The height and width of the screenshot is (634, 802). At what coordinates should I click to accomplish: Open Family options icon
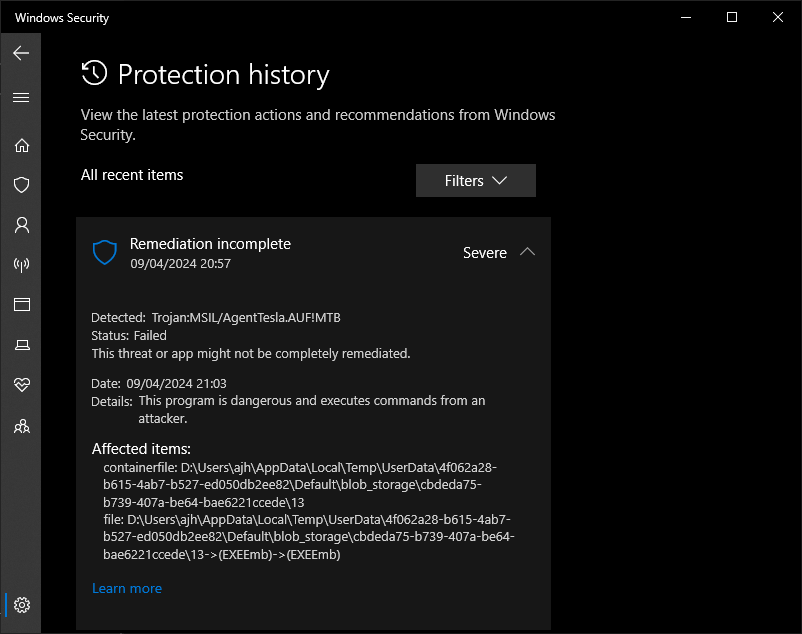point(21,425)
